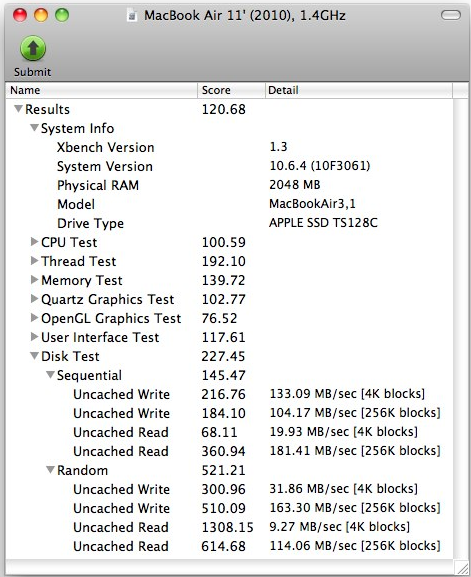Image resolution: width=471 pixels, height=577 pixels.
Task: Click detail 31.86 MB/sec [4K blocks]
Action: [343, 489]
